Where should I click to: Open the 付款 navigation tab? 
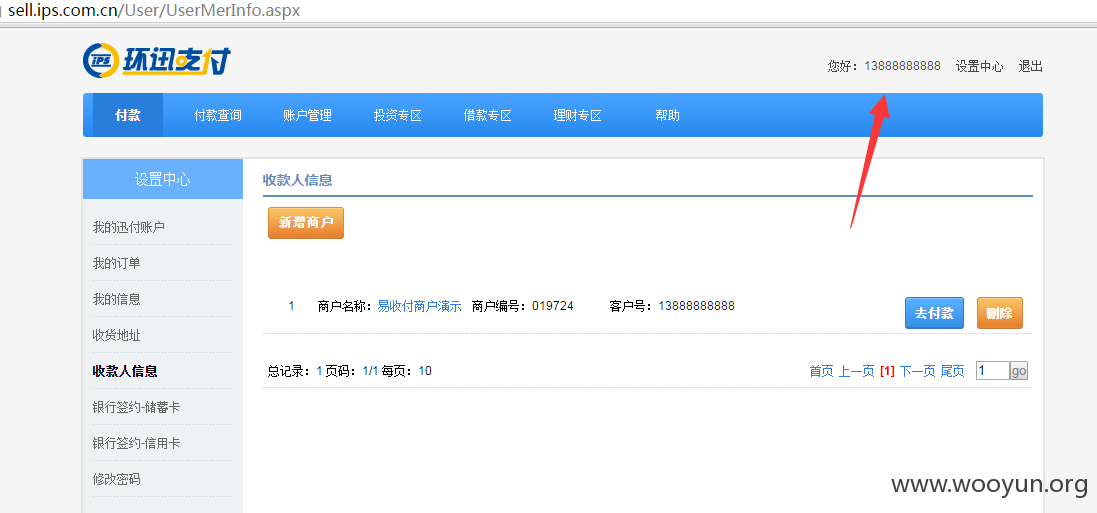(128, 115)
